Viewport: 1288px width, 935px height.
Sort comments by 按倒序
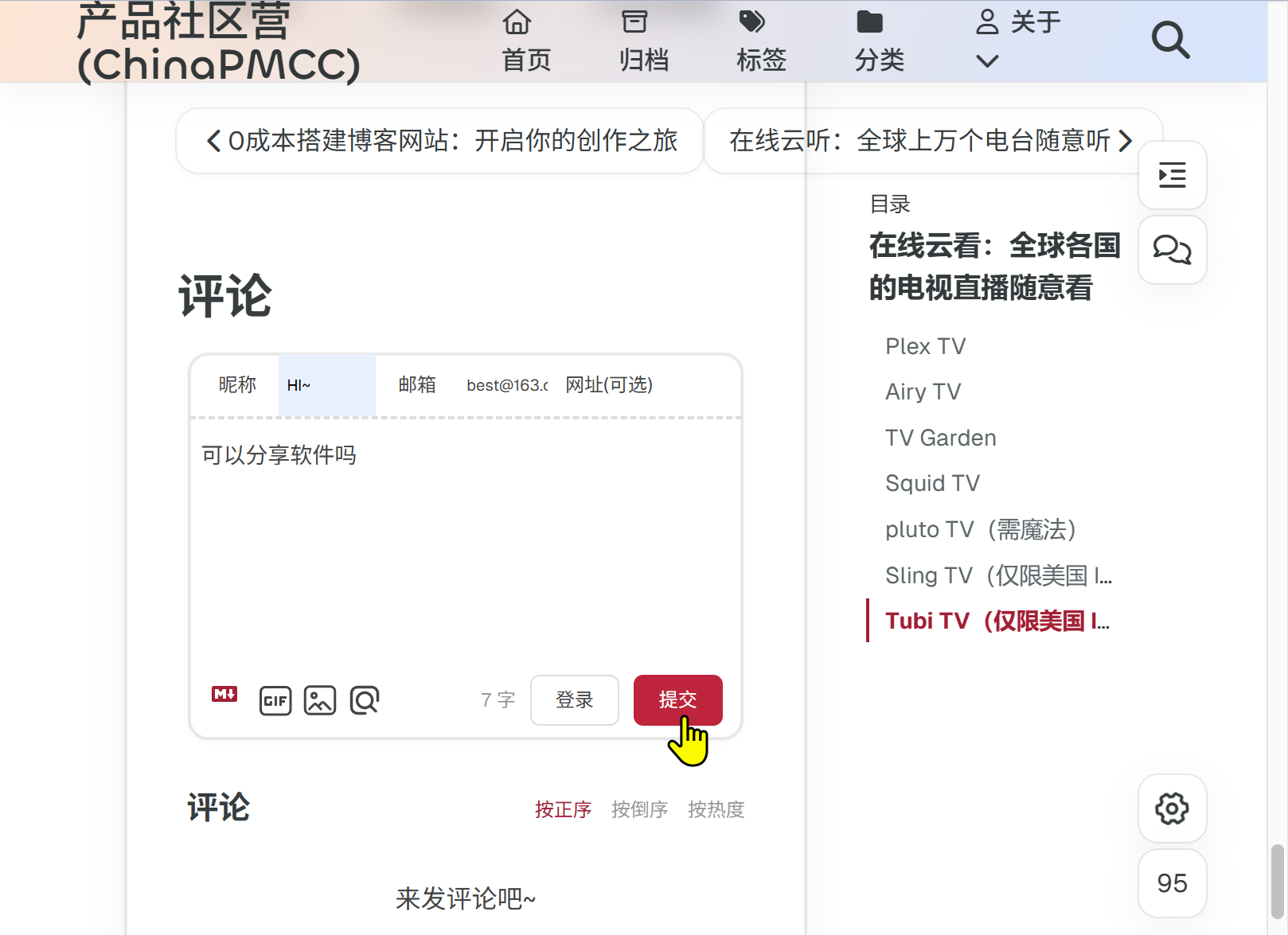click(x=639, y=809)
